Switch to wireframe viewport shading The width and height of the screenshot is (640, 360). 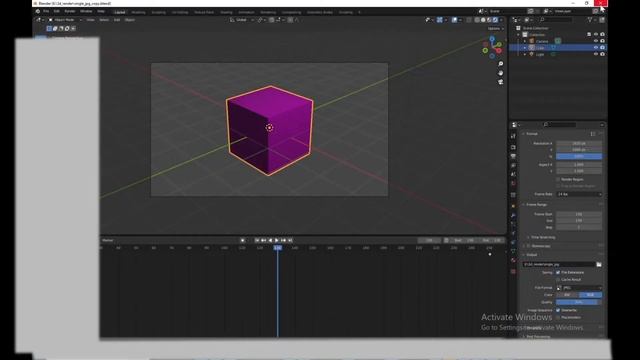coord(477,20)
